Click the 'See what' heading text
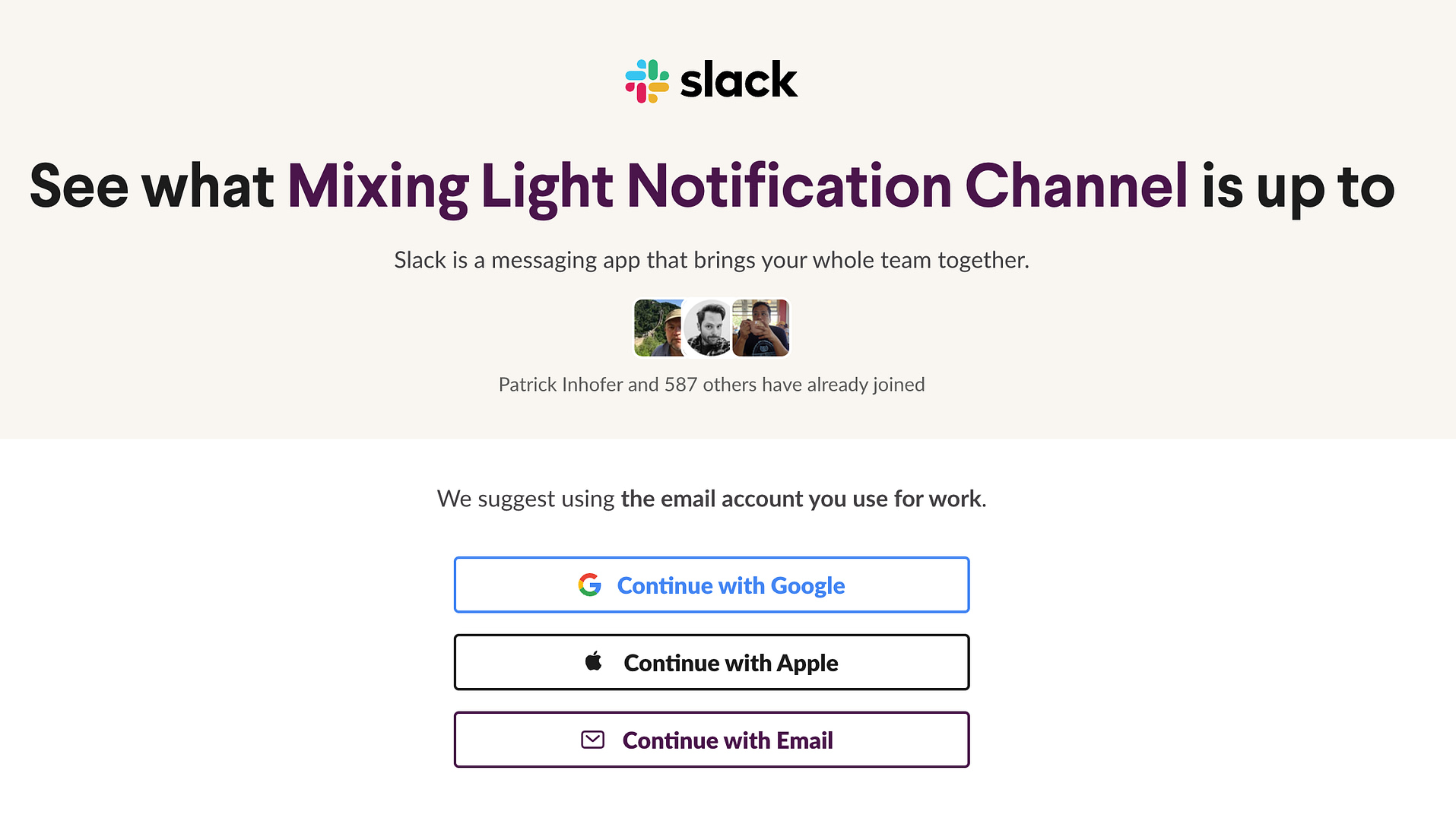Viewport: 1456px width, 821px height. click(x=151, y=187)
